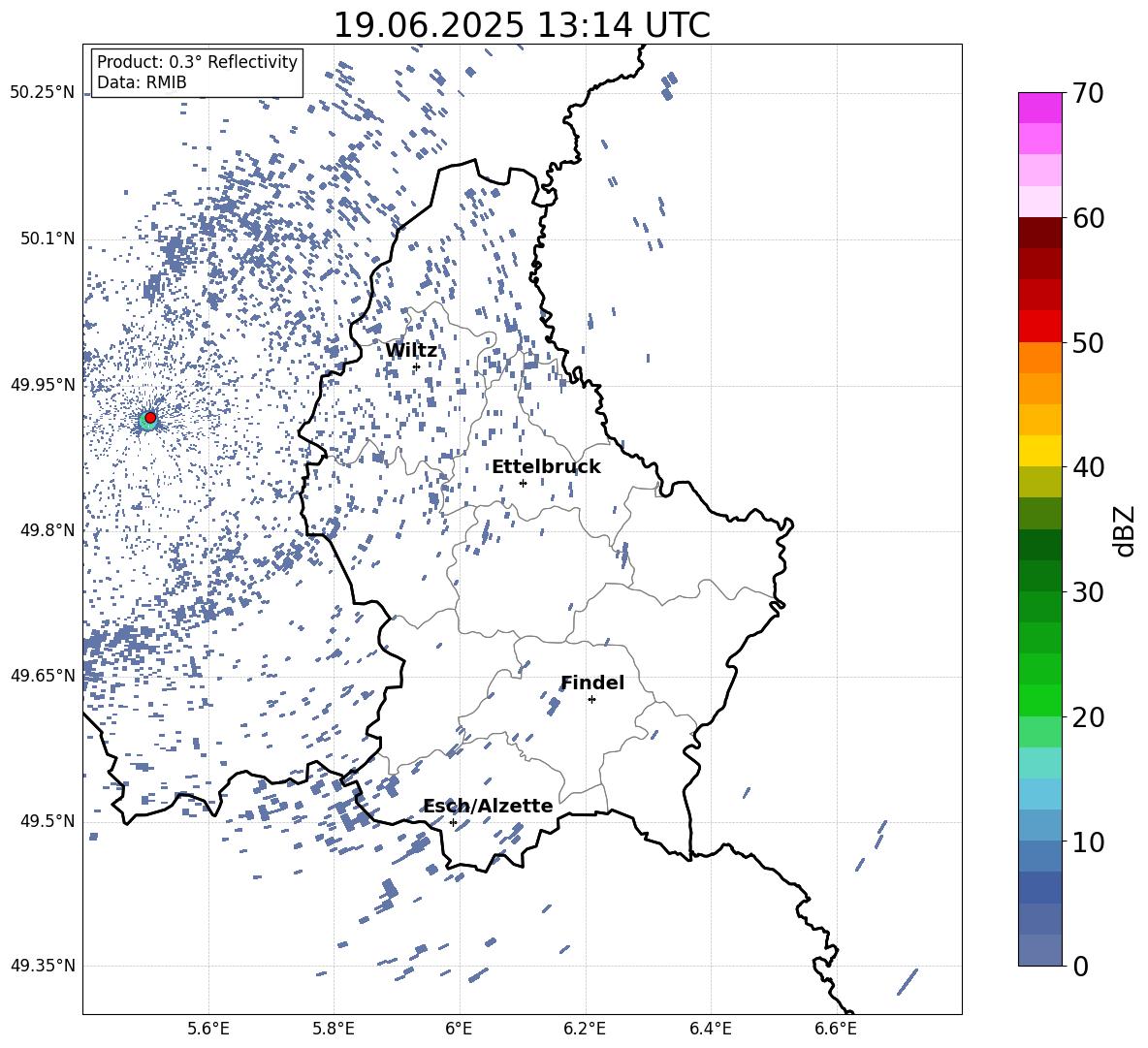Screen dimensions: 1148x1048
Task: Click the title 19.06.2025 13:14 UTC
Action: pyautogui.click(x=522, y=25)
